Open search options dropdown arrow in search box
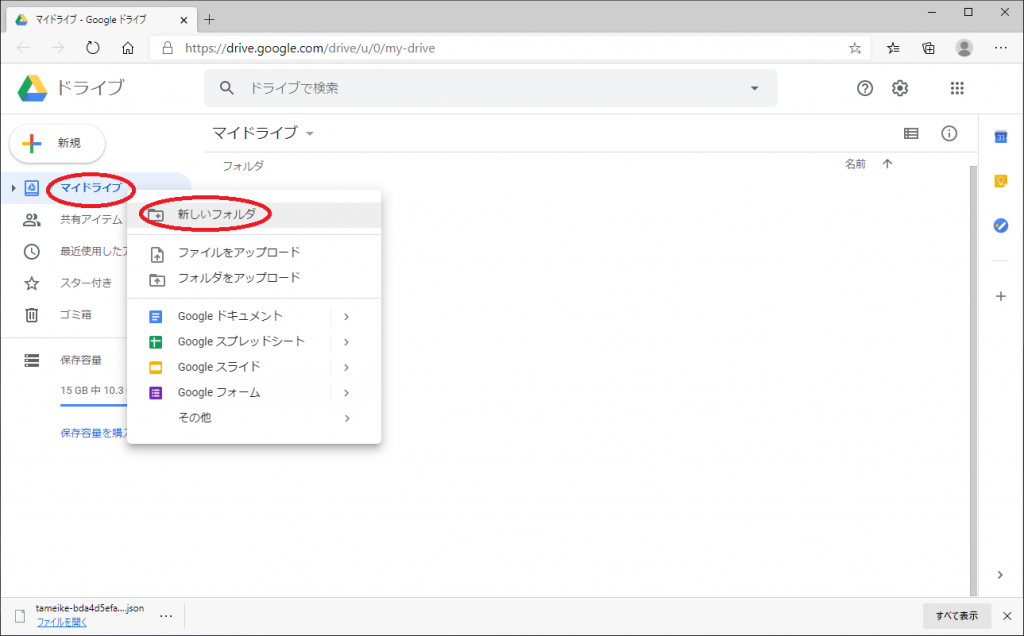The image size is (1024, 636). (x=754, y=88)
